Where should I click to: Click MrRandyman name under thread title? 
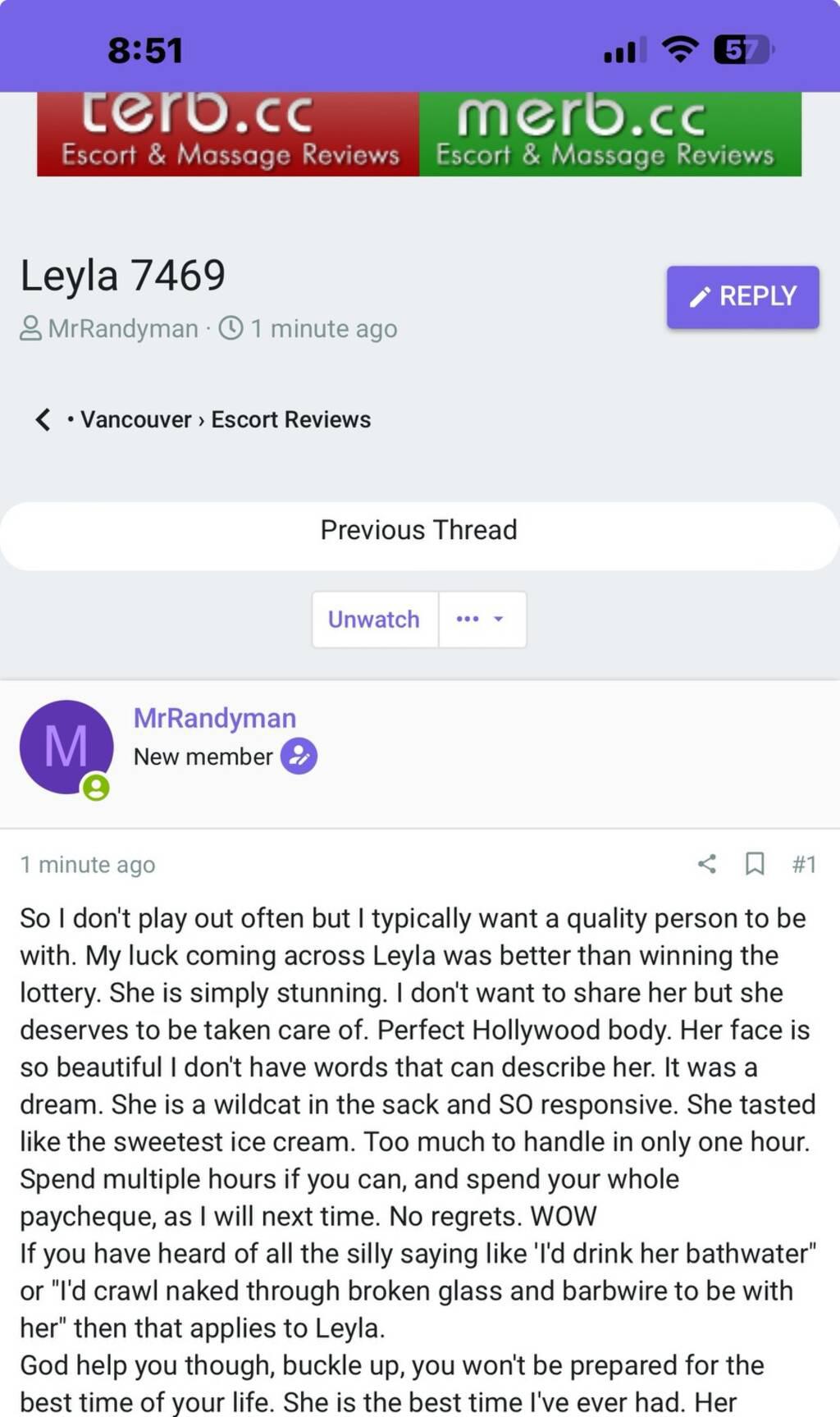point(123,328)
